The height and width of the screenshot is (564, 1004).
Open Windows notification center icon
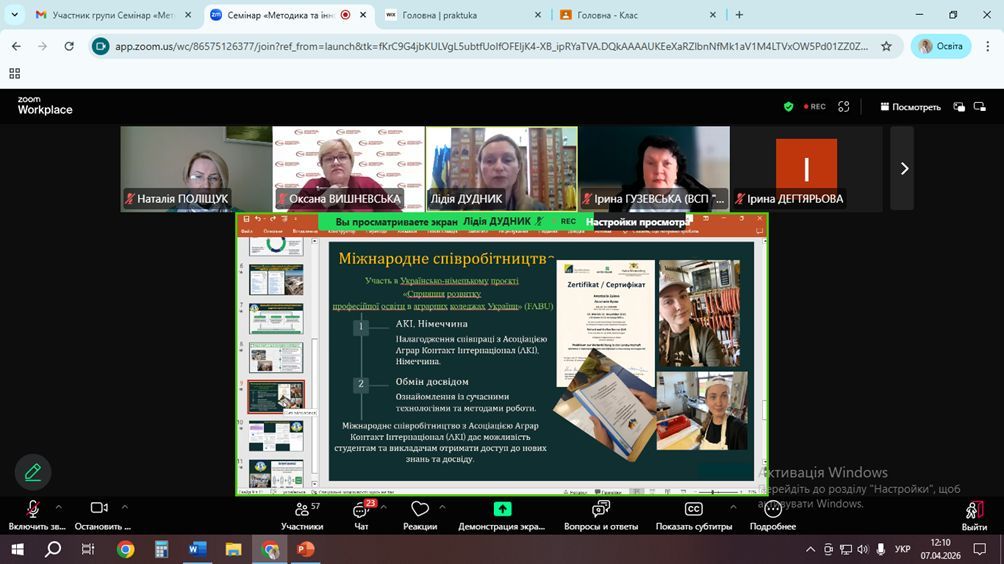tap(980, 549)
